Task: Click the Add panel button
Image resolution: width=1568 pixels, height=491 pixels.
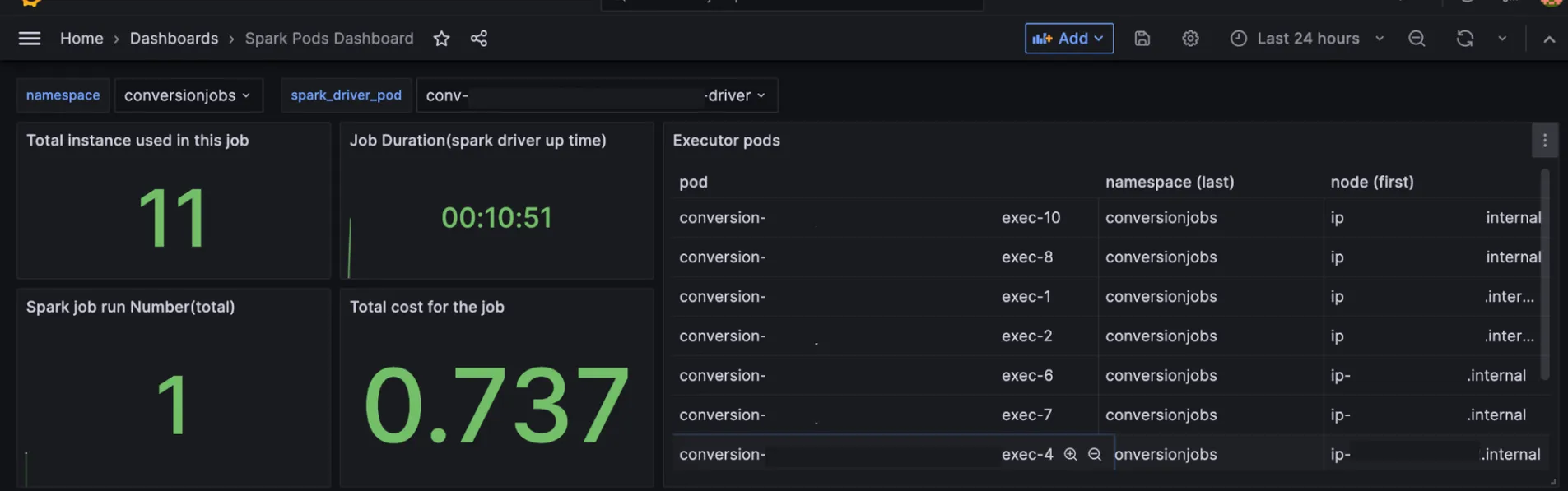Action: pos(1068,39)
